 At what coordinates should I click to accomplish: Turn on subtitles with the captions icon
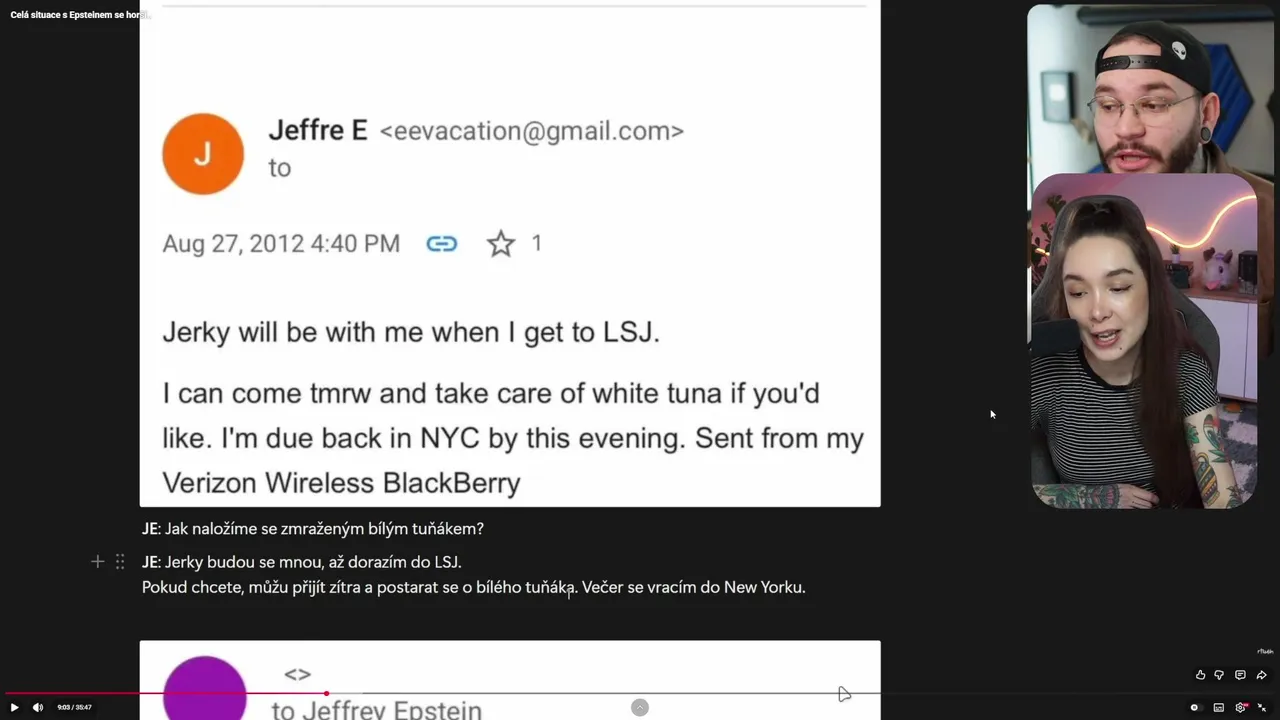pyautogui.click(x=1218, y=707)
